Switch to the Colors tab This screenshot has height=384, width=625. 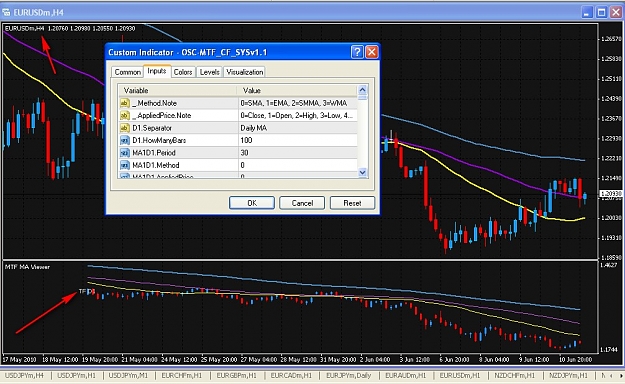(x=183, y=72)
